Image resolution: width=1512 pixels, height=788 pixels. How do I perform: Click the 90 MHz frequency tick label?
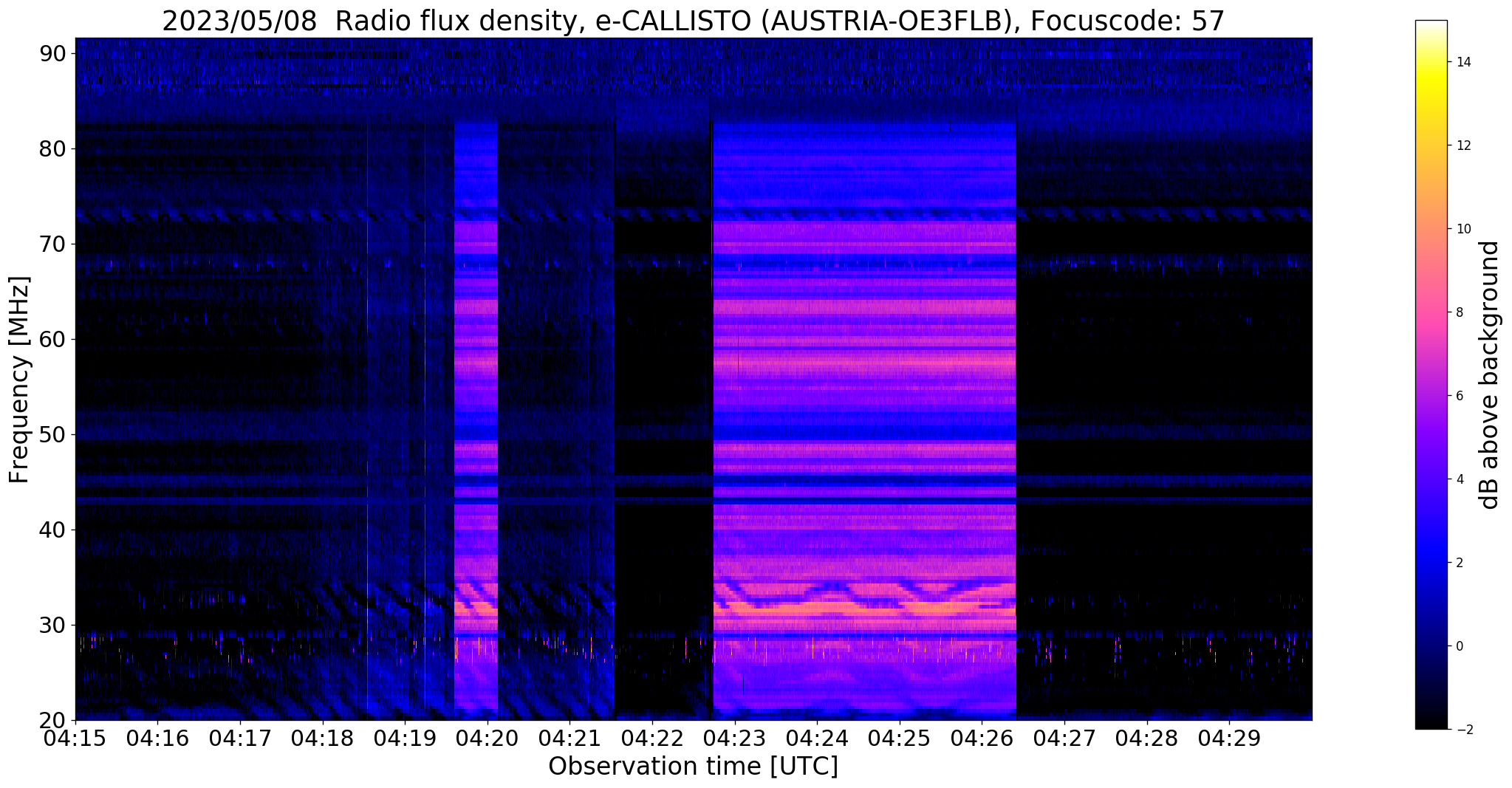pyautogui.click(x=53, y=53)
